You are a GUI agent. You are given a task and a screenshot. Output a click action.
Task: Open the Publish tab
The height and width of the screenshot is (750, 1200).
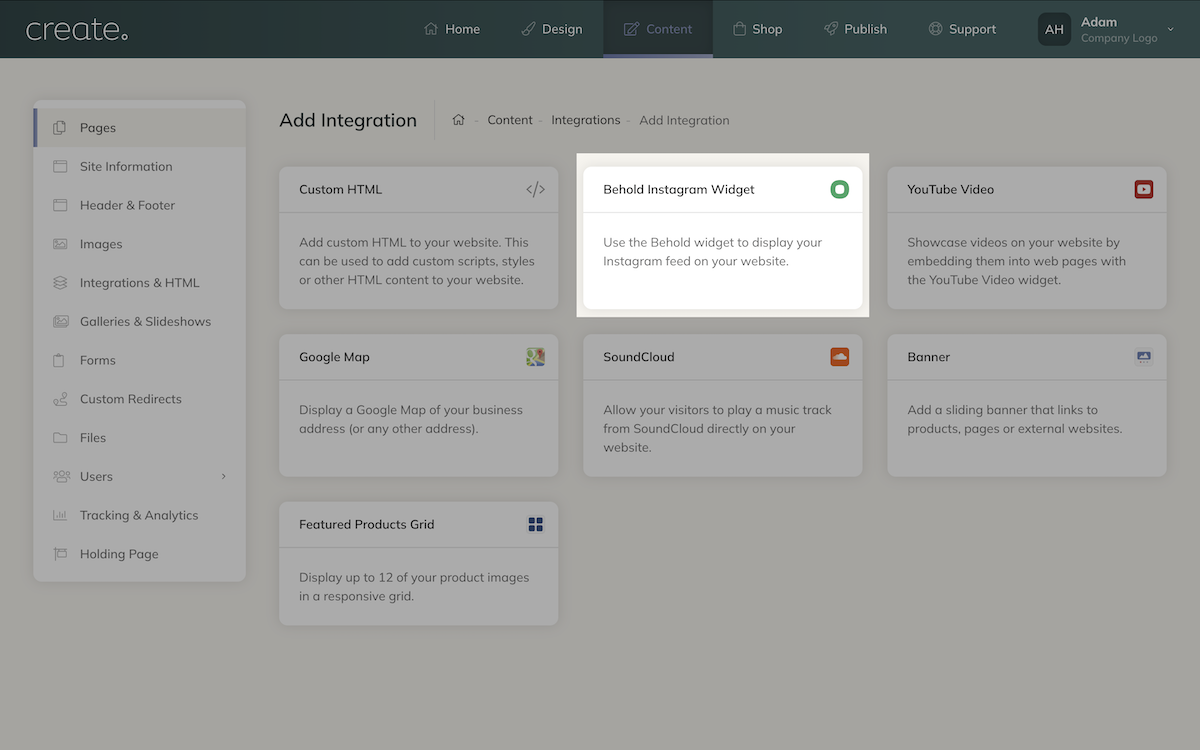click(855, 29)
